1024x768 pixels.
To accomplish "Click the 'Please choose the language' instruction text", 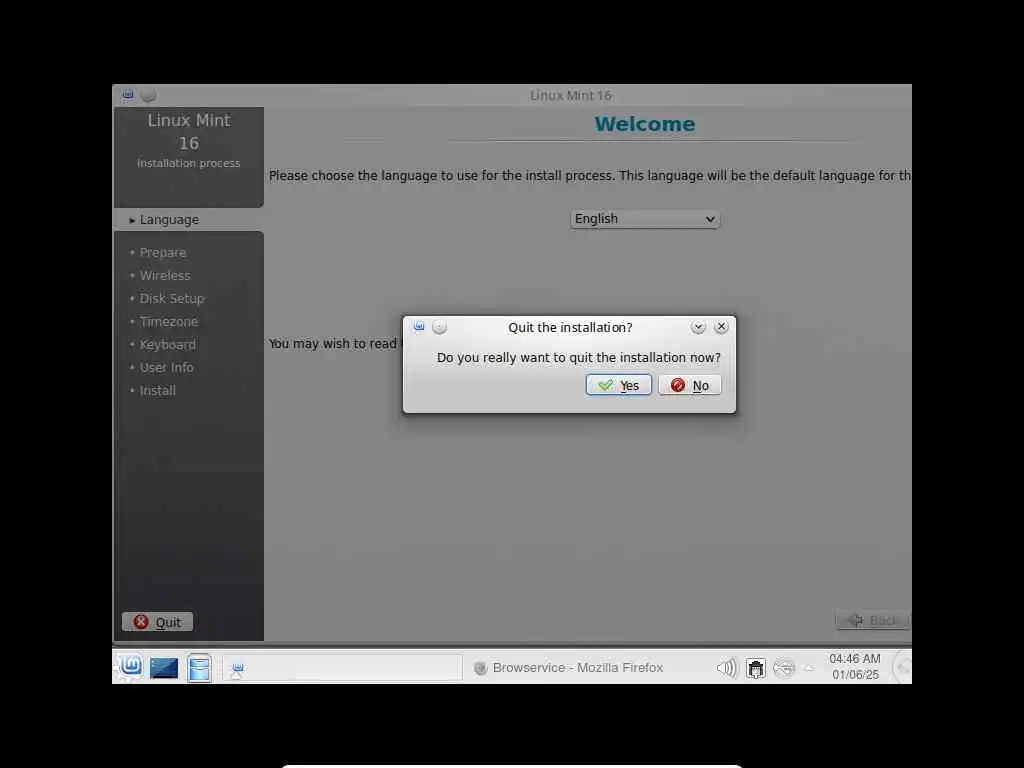I will click(589, 176).
